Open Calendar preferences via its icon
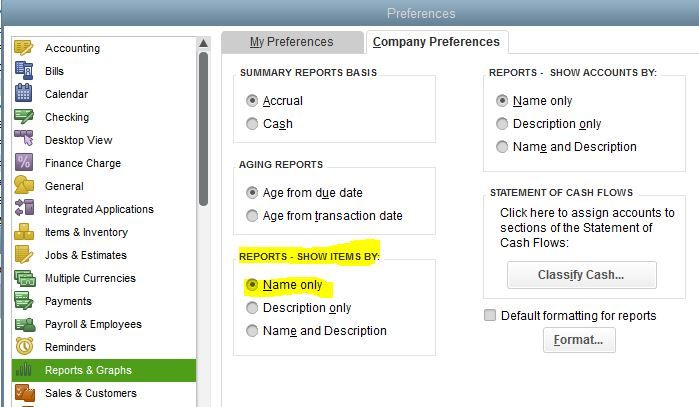The height and width of the screenshot is (407, 699). (x=24, y=94)
